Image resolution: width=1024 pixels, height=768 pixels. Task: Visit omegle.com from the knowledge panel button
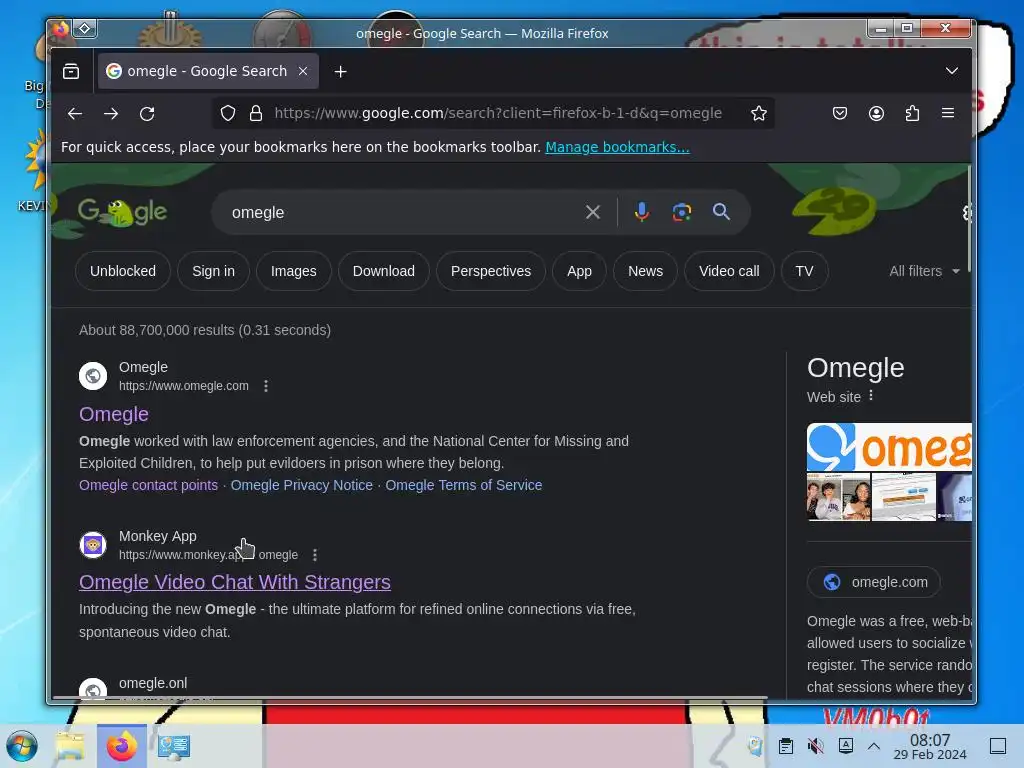click(x=874, y=582)
